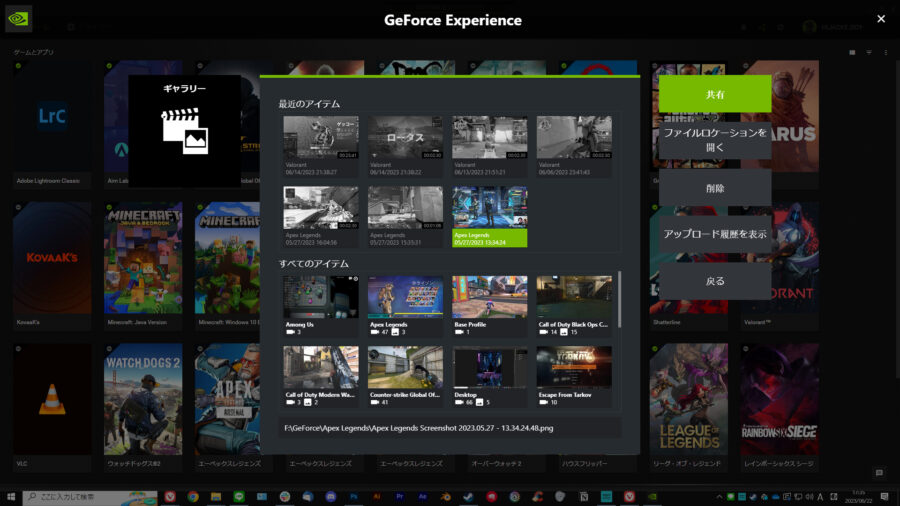Open the Among Us gallery folder
The image size is (900, 506).
[x=320, y=306]
